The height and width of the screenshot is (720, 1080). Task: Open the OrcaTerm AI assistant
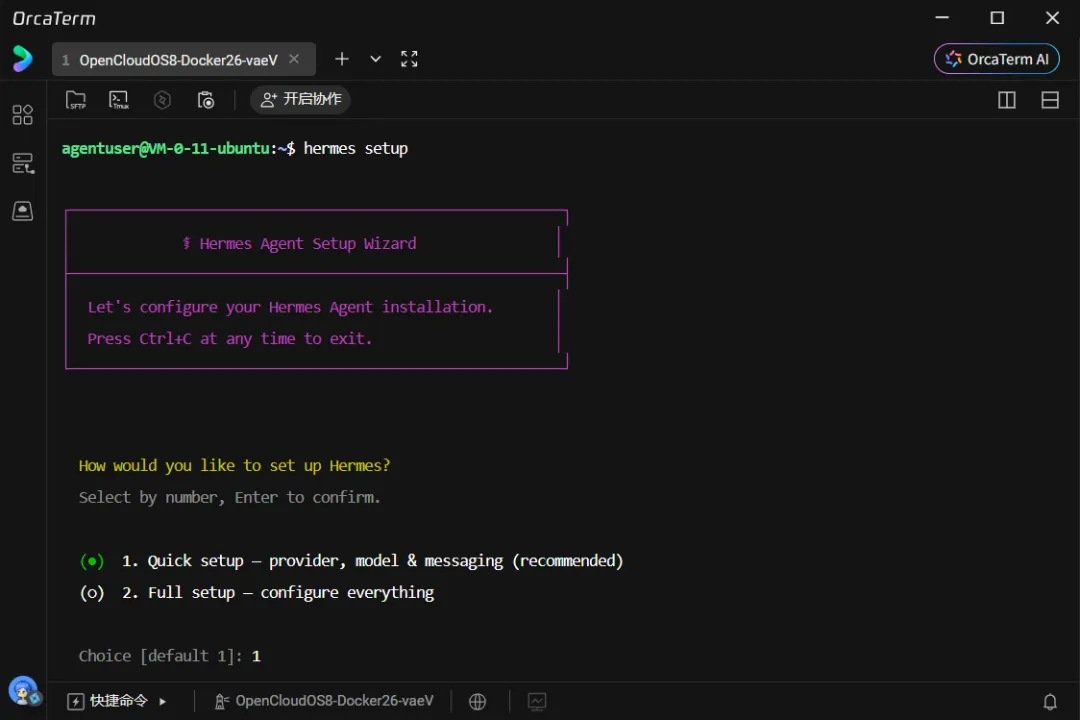coord(997,59)
